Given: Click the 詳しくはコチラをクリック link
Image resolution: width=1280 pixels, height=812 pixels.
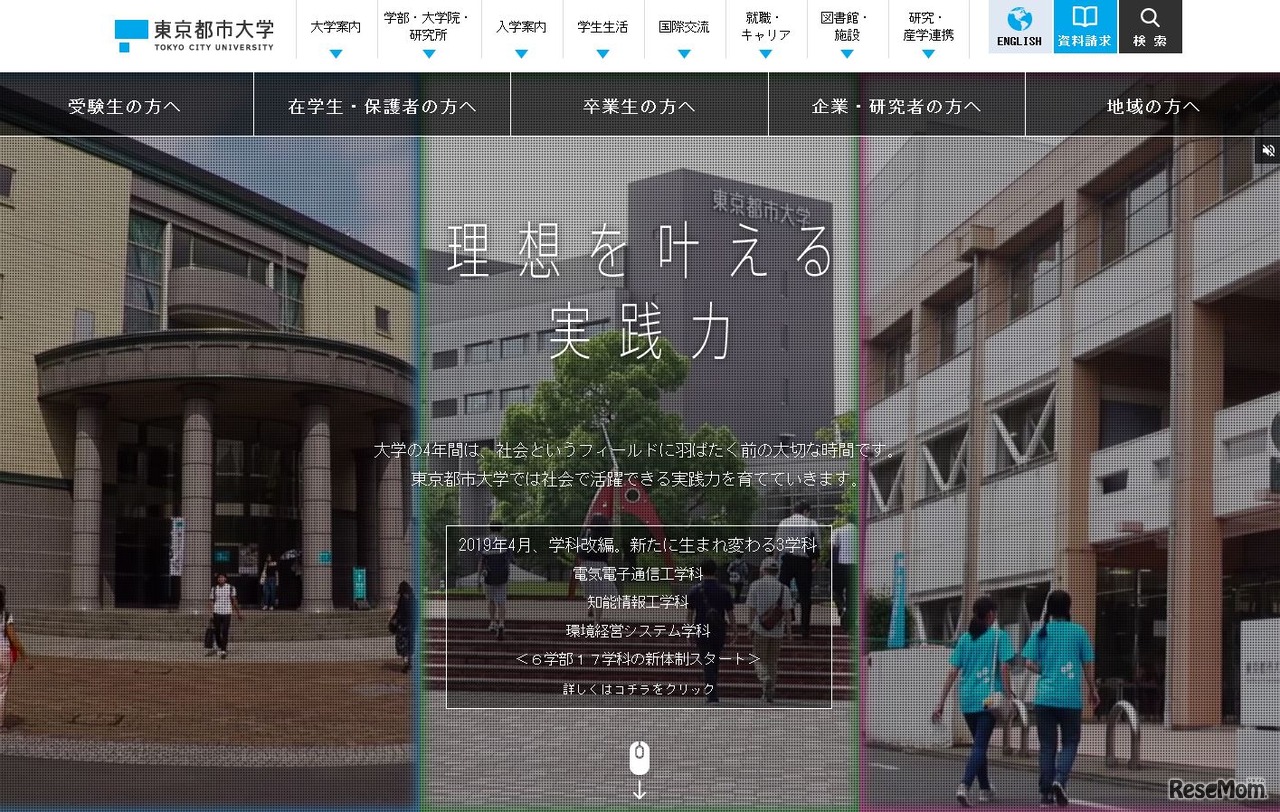Looking at the screenshot, I should (x=639, y=688).
